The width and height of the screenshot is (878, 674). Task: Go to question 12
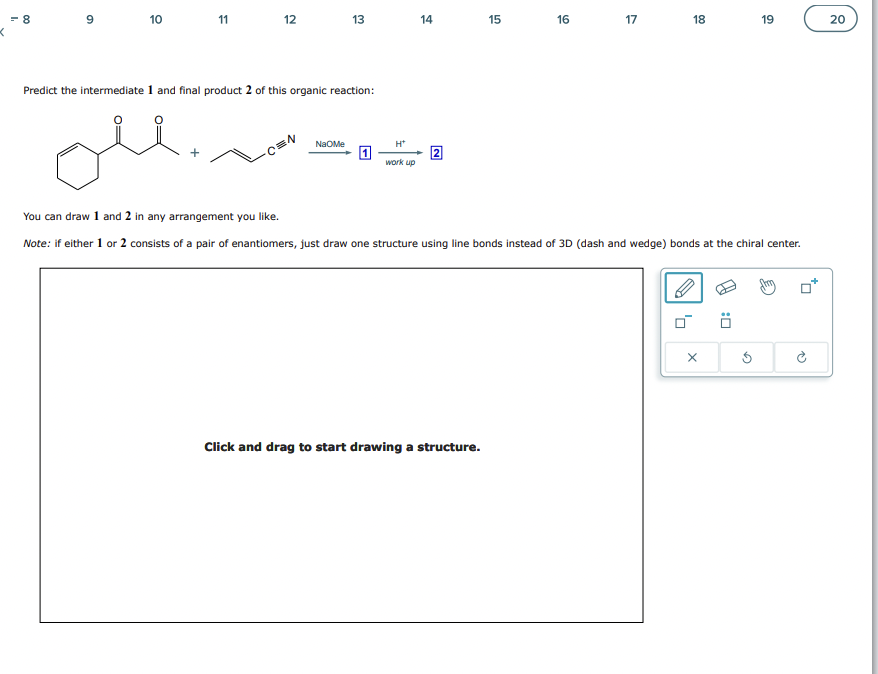(290, 19)
